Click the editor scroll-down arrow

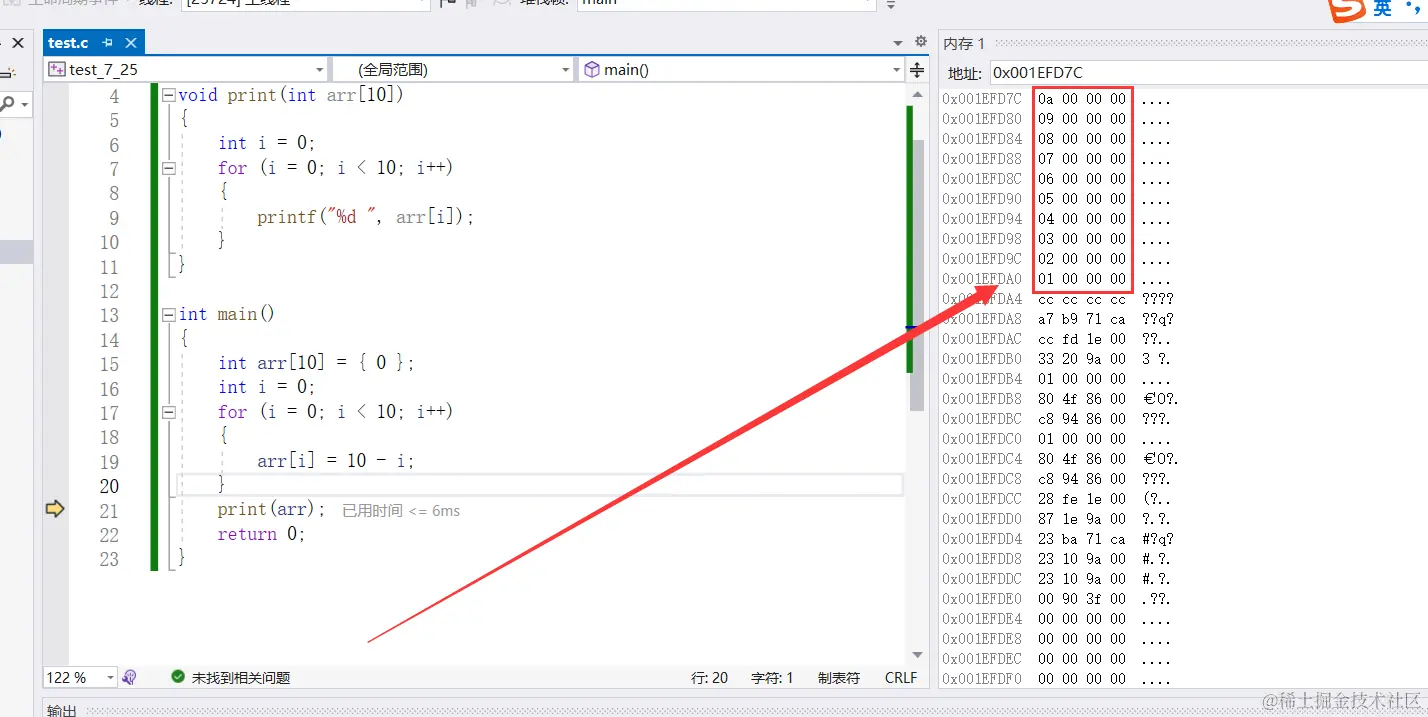pyautogui.click(x=917, y=654)
